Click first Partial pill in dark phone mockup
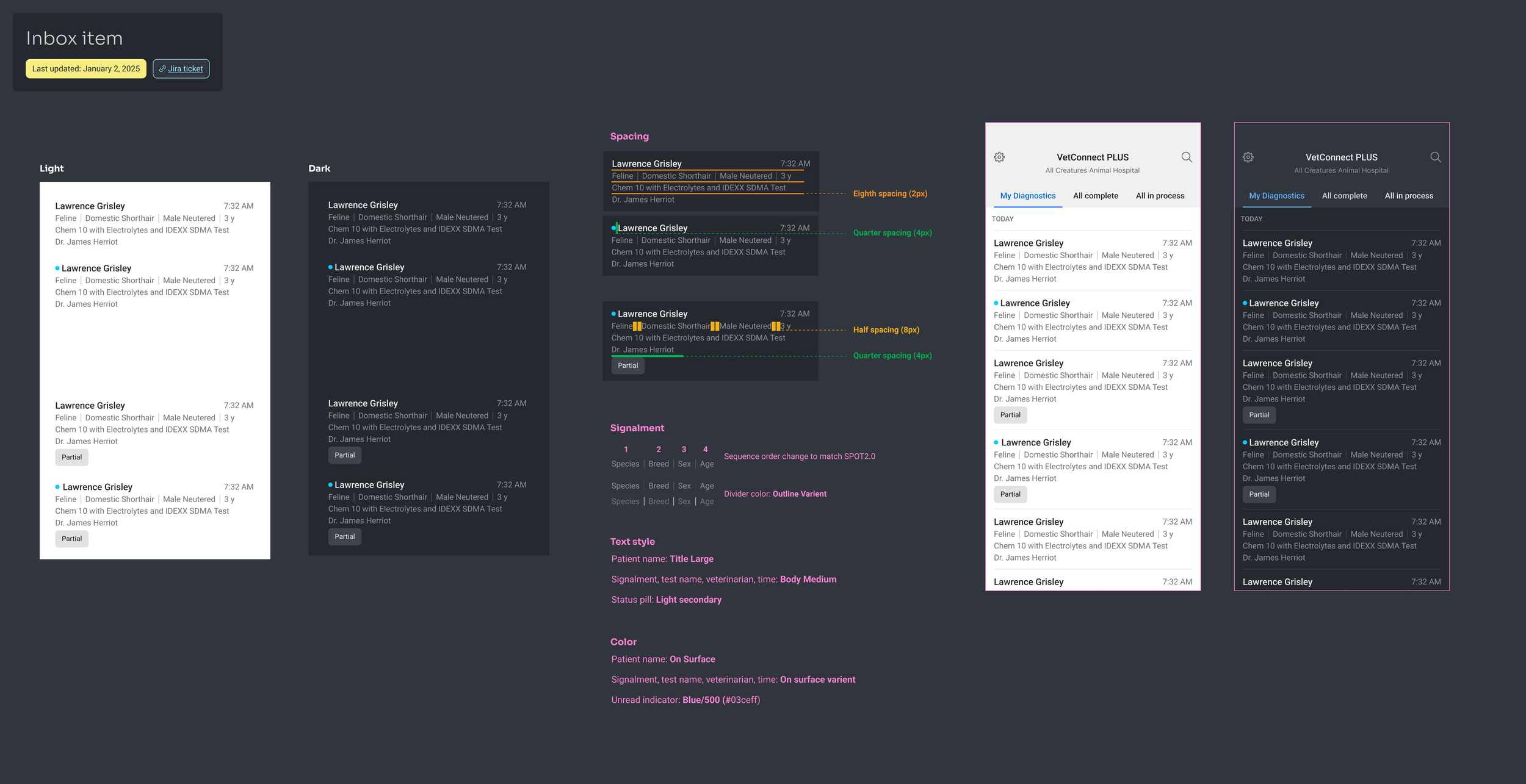1526x784 pixels. coord(1259,415)
